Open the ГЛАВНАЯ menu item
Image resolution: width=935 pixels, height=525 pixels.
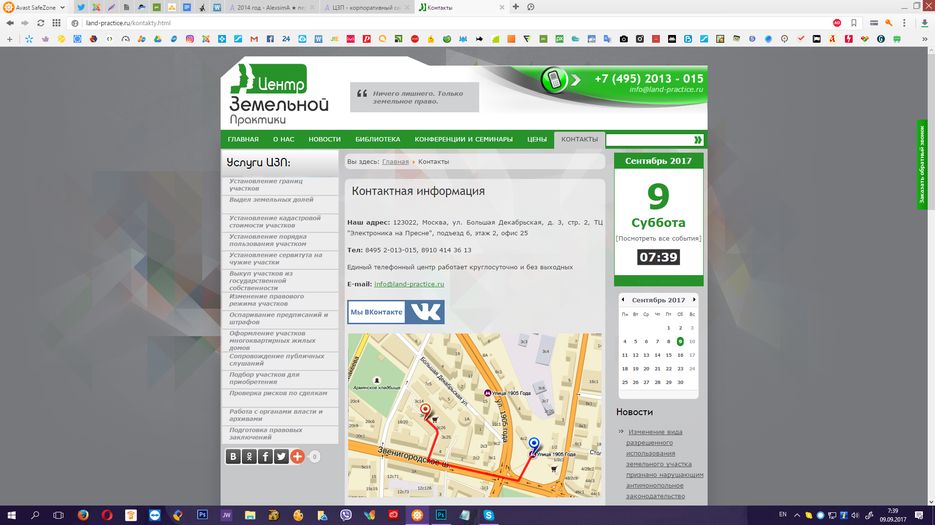tap(243, 139)
